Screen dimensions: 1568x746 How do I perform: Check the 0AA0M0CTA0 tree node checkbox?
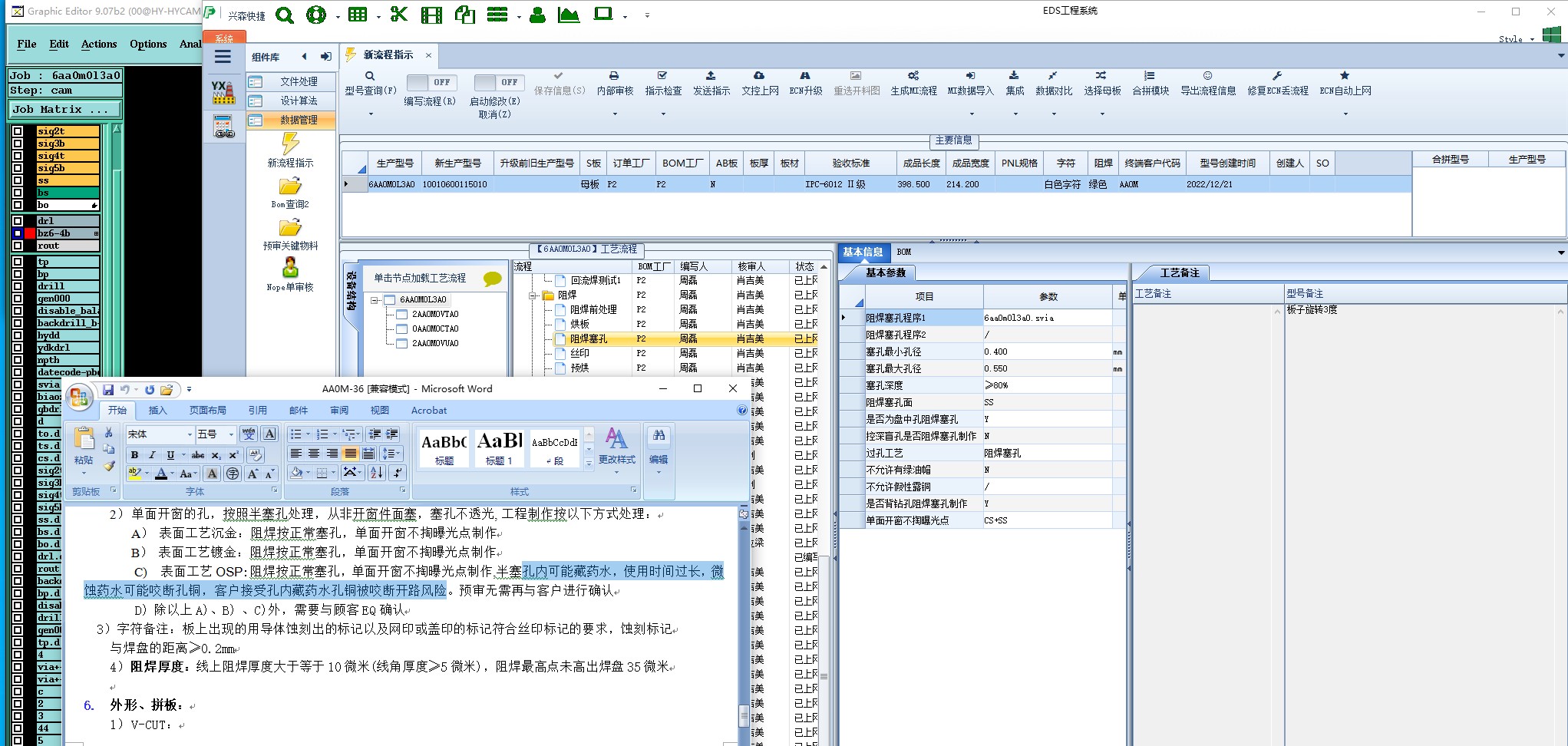(401, 328)
